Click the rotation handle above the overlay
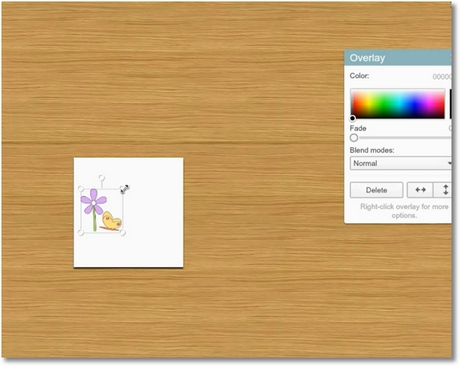 point(102,178)
